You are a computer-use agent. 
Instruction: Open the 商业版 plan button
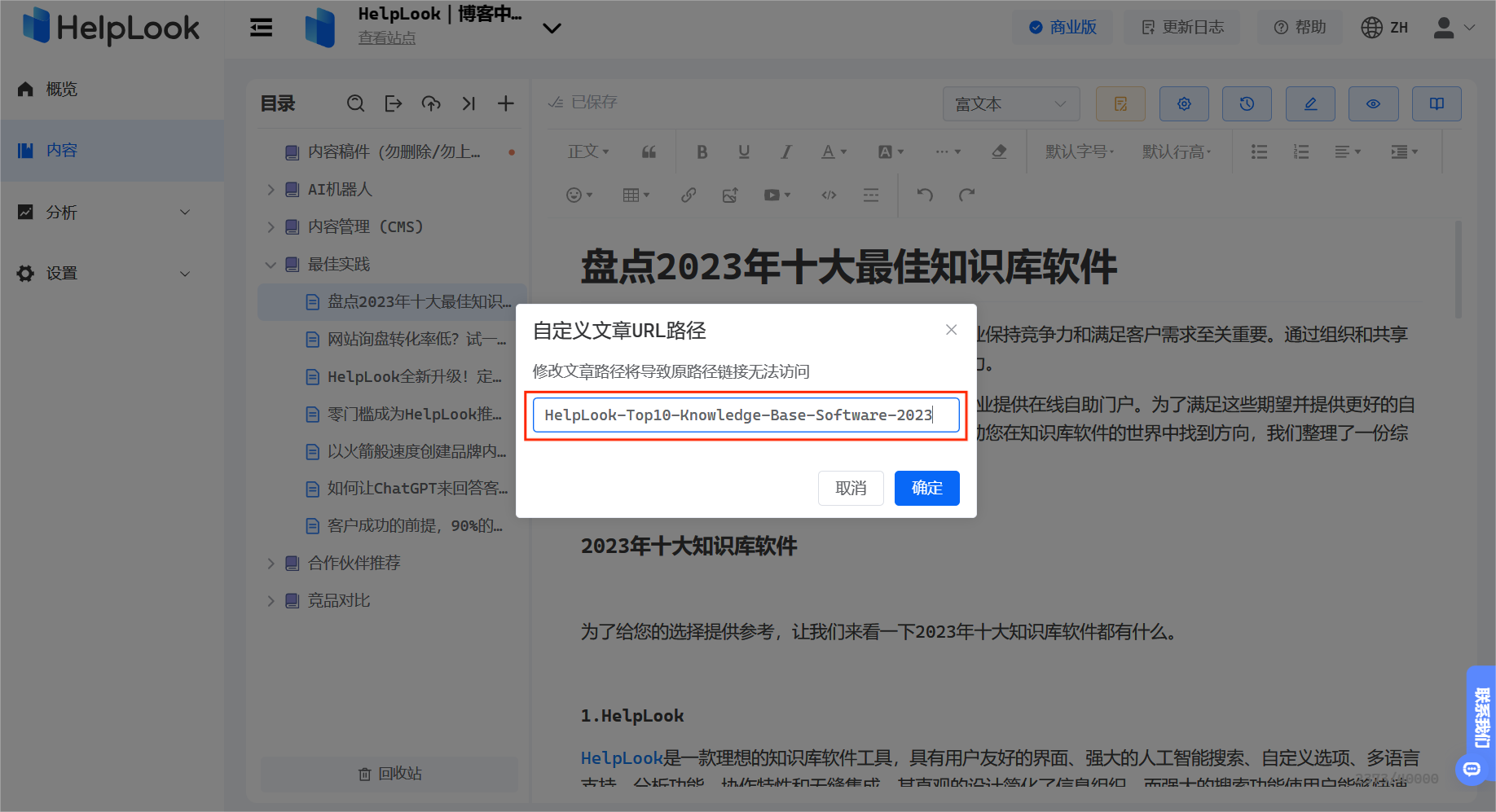pos(1063,28)
